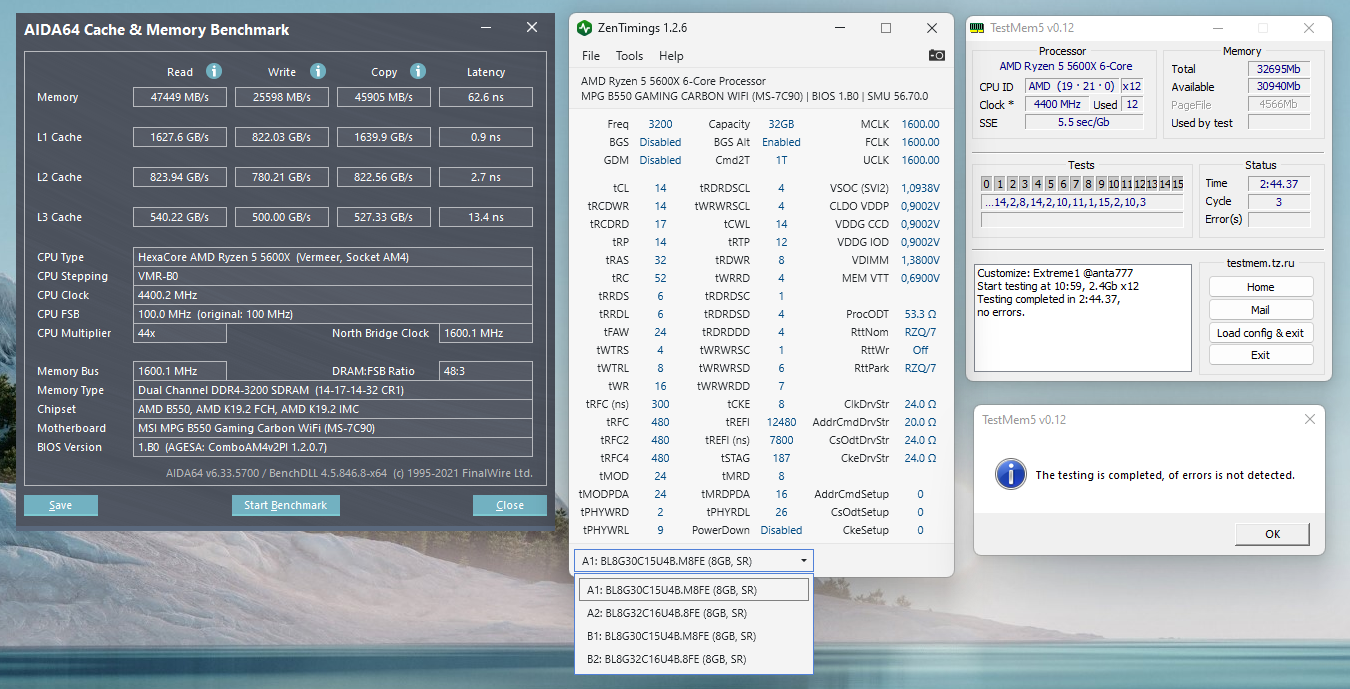Click the DRAM:FSB Ratio 48:3 field
Image resolution: width=1350 pixels, height=689 pixels.
[484, 371]
